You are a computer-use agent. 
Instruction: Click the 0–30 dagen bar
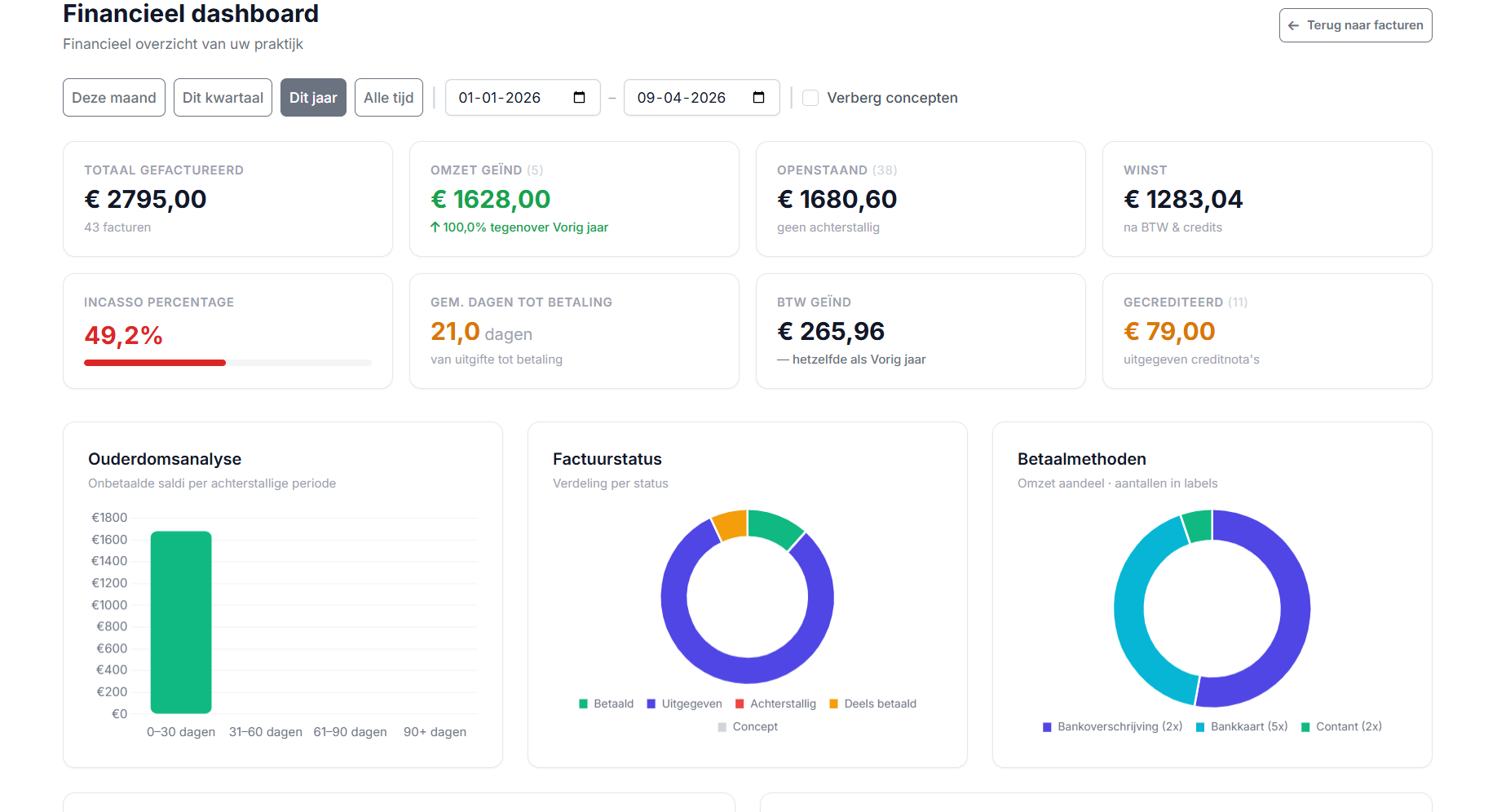pos(181,622)
